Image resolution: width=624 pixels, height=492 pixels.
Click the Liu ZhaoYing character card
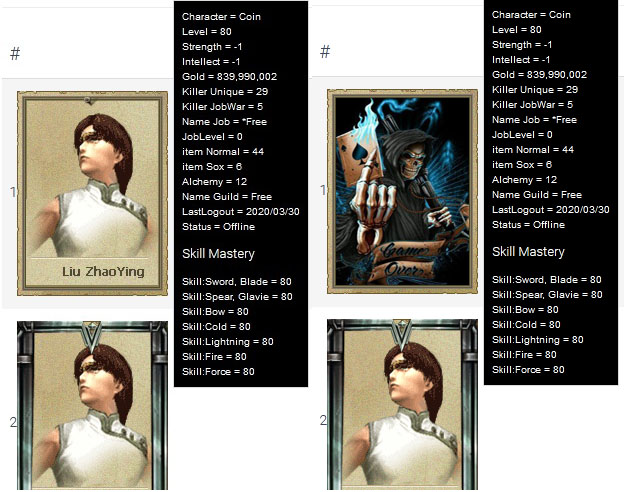click(92, 193)
